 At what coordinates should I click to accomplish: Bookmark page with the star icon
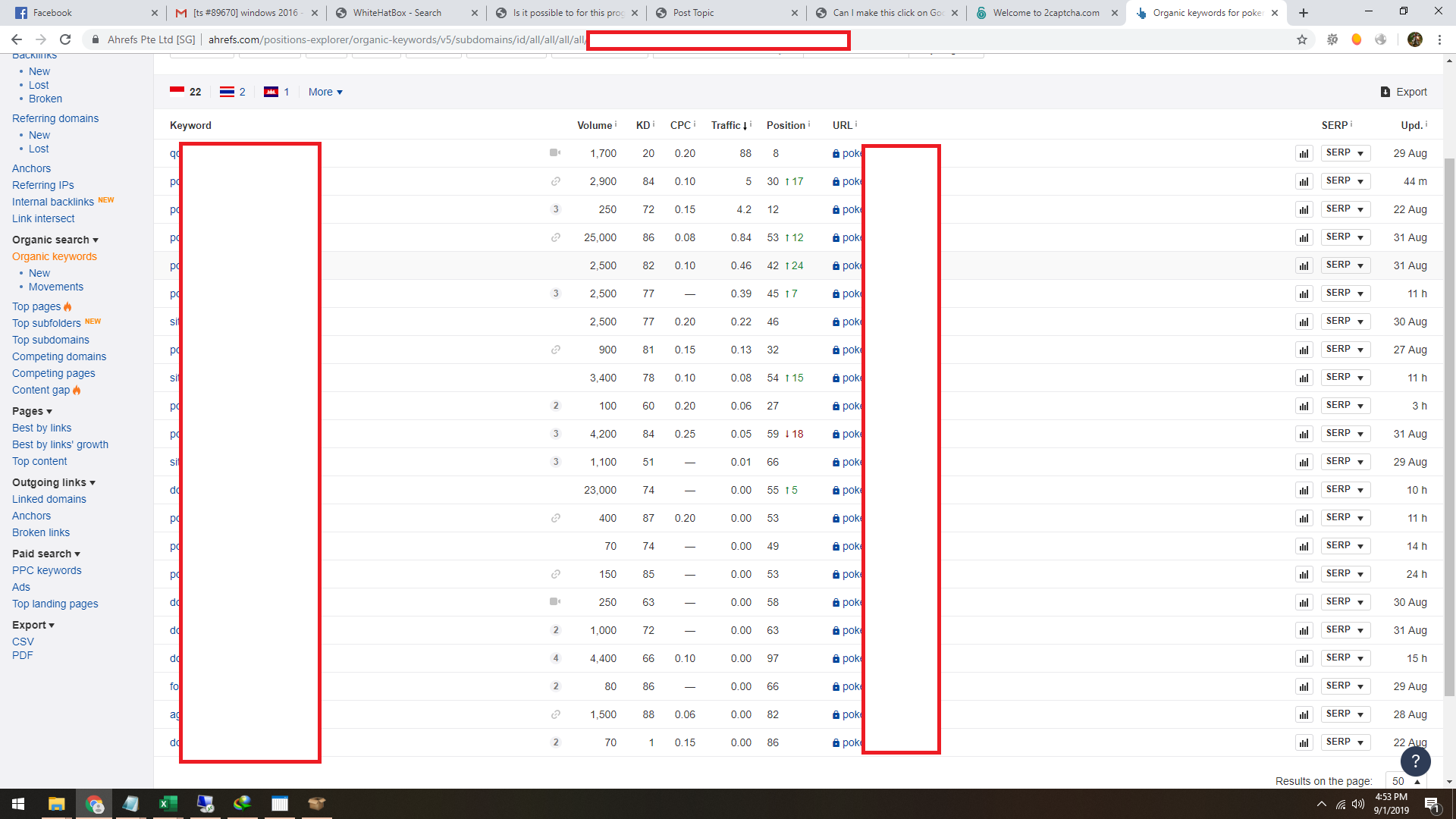[1302, 39]
